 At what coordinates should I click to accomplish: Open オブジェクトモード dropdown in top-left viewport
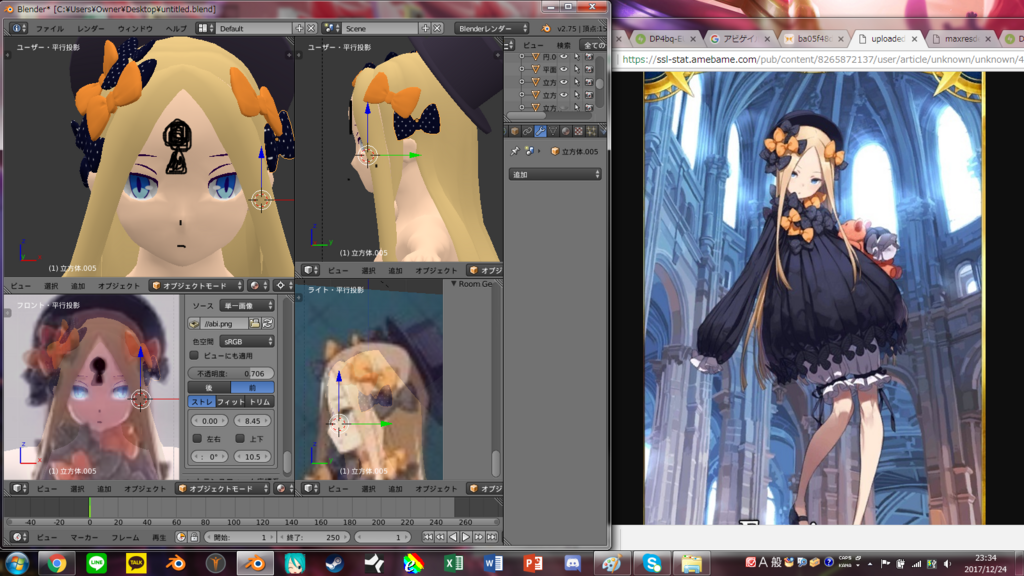point(196,285)
